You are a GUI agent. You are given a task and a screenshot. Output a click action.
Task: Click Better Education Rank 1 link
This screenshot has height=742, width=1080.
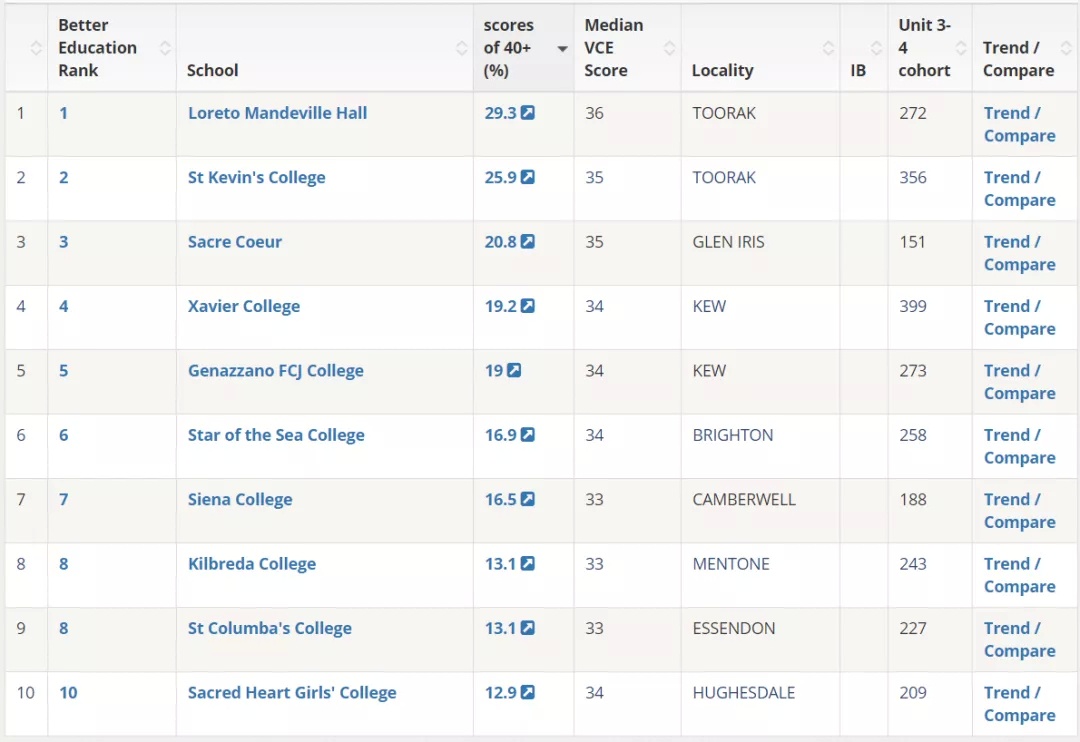tap(63, 113)
